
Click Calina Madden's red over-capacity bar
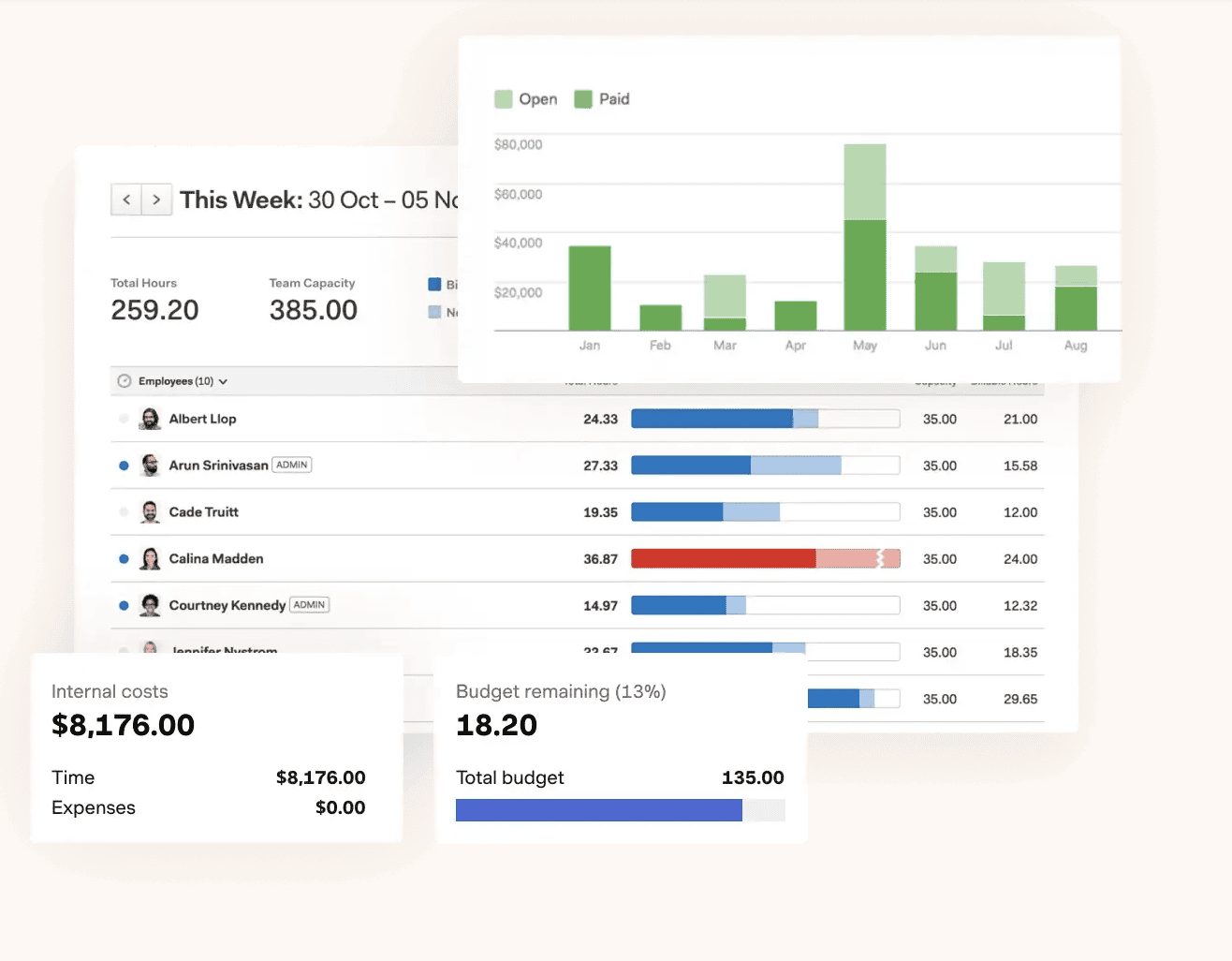pos(723,559)
